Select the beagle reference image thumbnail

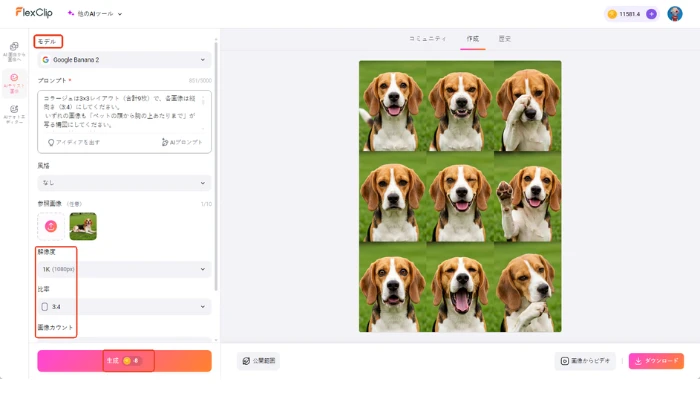83,226
